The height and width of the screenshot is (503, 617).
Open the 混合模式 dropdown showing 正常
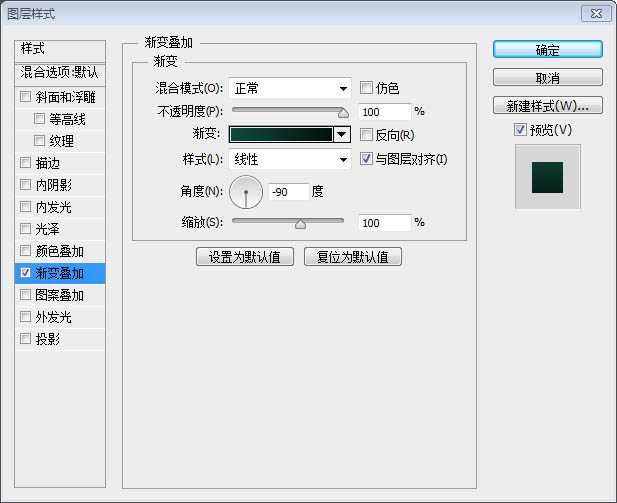[x=290, y=88]
